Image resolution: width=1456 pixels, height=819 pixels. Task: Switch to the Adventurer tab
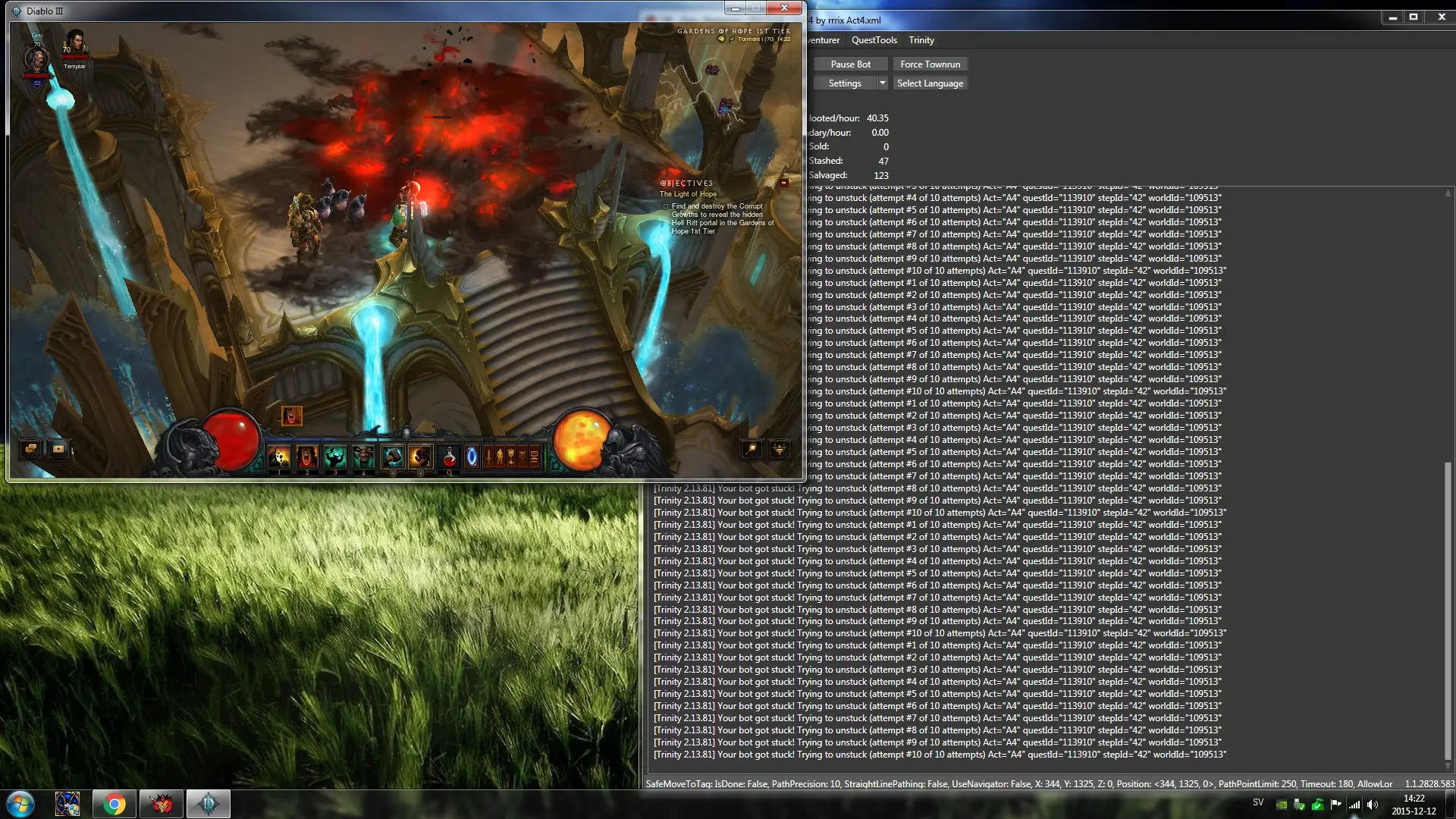point(824,40)
